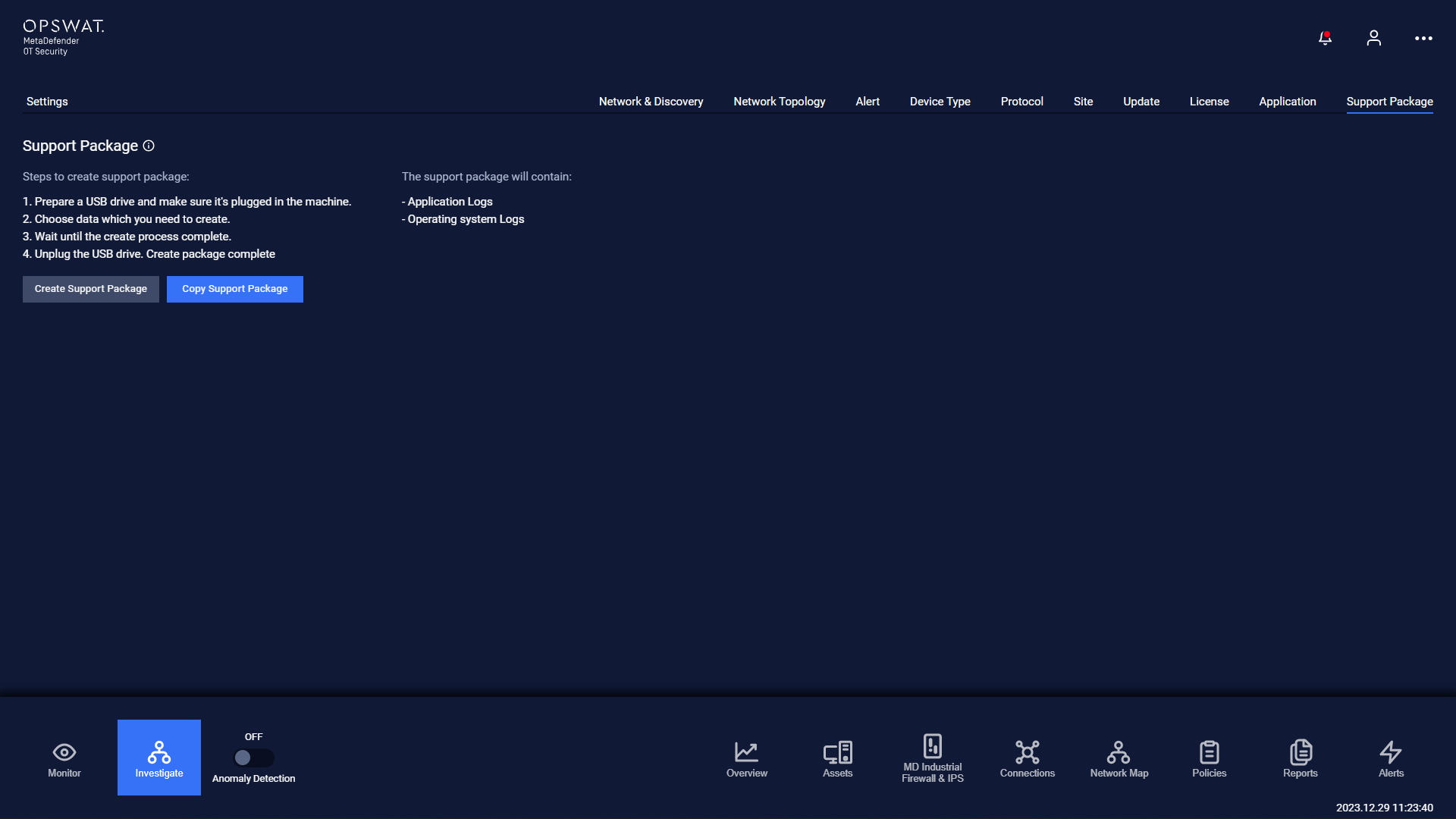Open the Policies page

click(x=1210, y=759)
